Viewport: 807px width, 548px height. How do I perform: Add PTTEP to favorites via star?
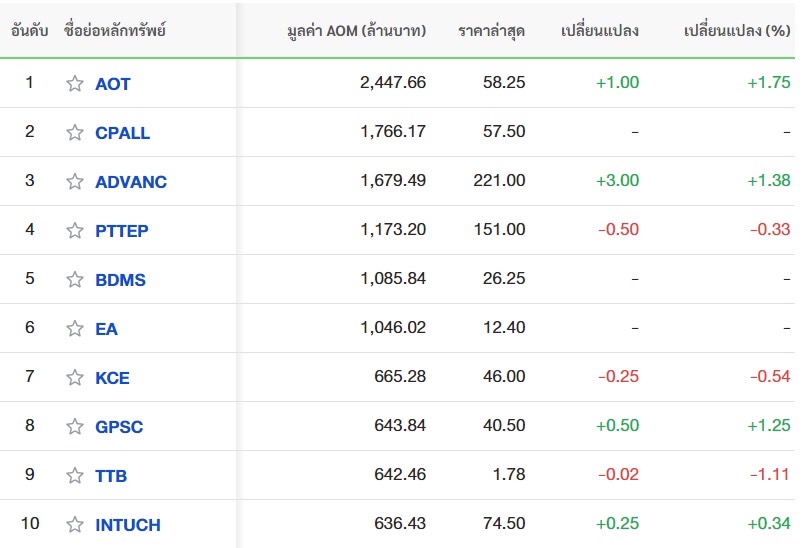pyautogui.click(x=75, y=231)
